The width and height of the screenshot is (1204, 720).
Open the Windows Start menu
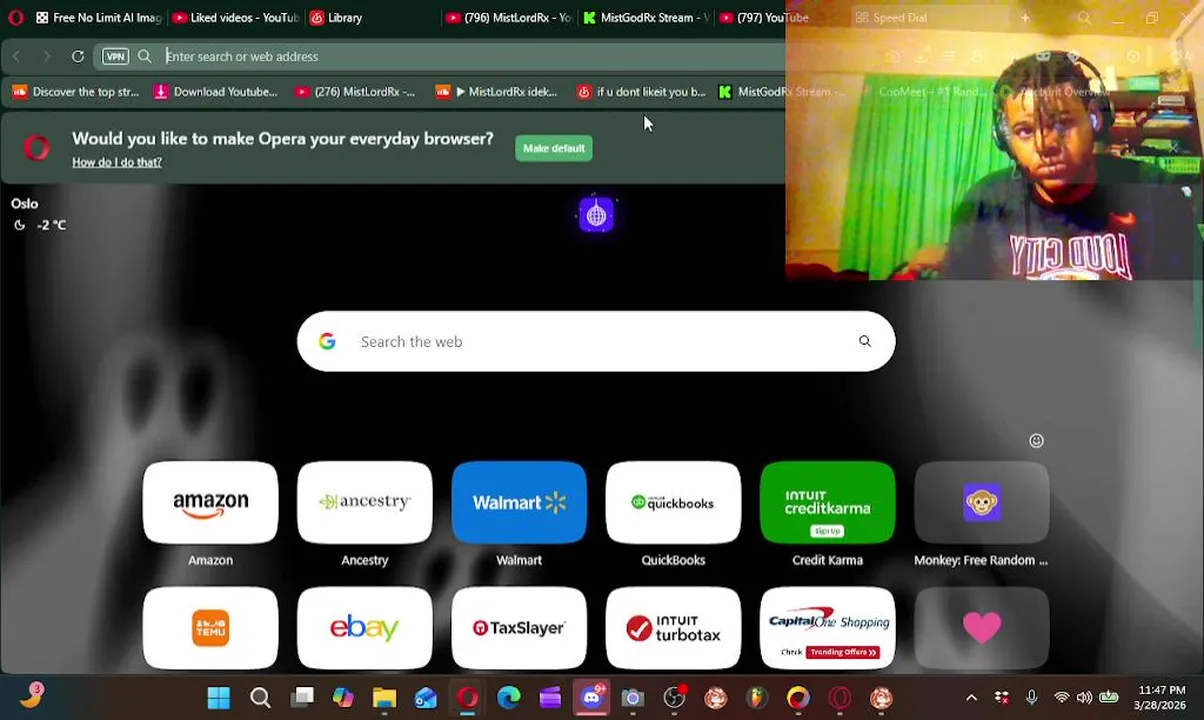218,698
